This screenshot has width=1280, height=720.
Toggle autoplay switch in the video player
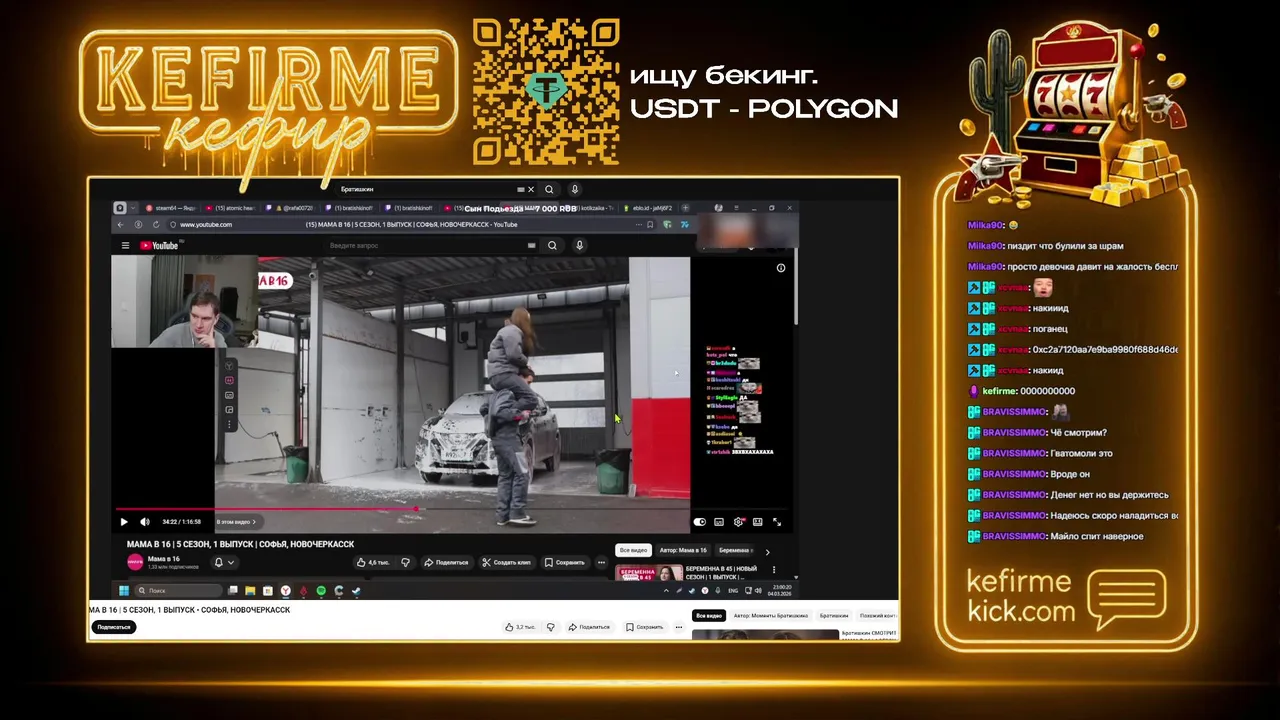coord(700,522)
